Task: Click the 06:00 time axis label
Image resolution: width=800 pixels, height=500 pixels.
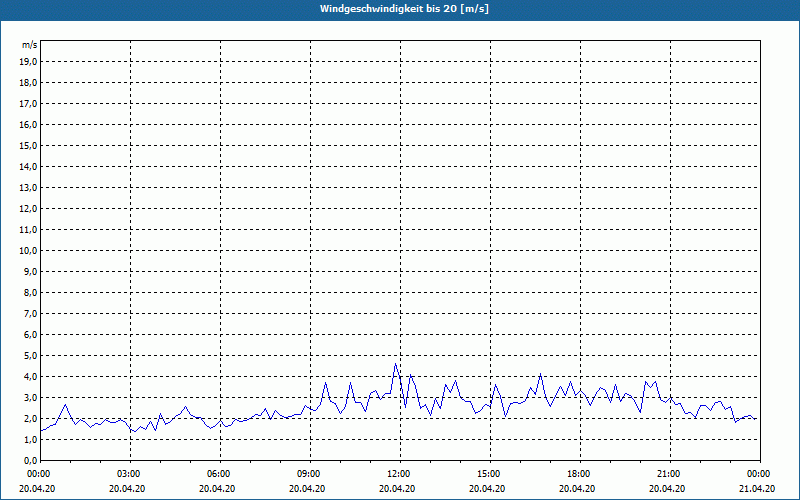Action: 218,474
